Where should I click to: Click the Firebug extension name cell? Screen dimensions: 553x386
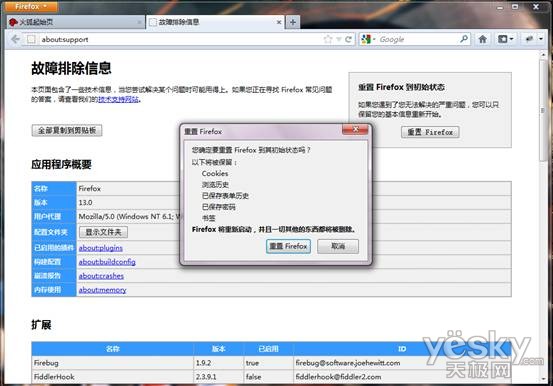pyautogui.click(x=113, y=363)
